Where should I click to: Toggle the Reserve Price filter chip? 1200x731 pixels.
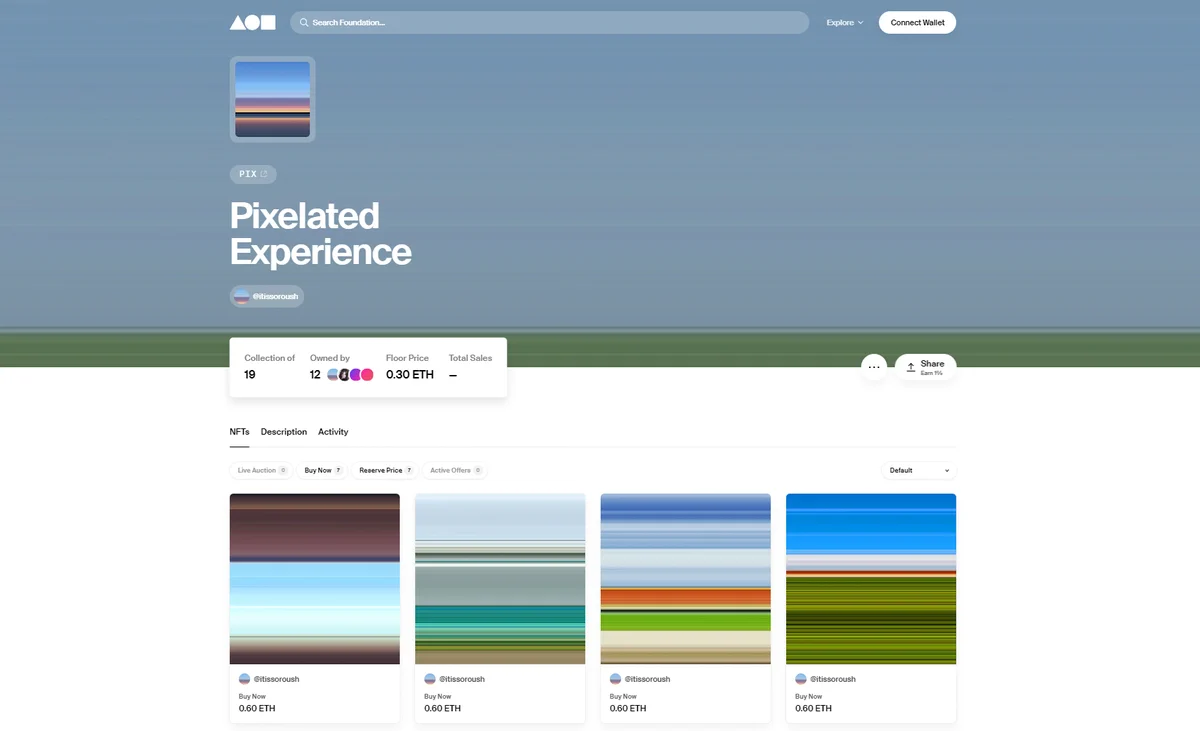pyautogui.click(x=385, y=470)
